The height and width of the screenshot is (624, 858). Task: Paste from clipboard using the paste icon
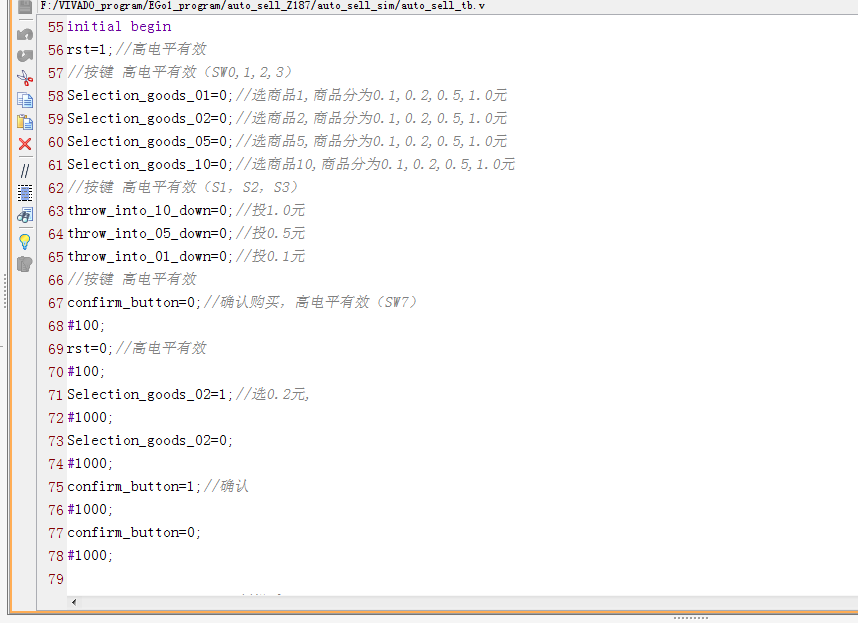point(24,121)
